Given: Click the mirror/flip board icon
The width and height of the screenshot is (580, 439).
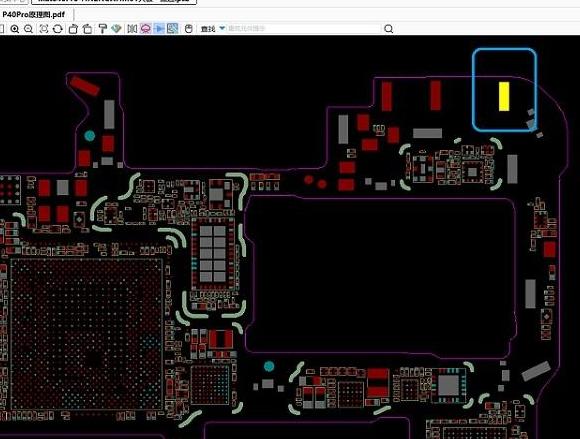Looking at the screenshot, I should pyautogui.click(x=132, y=28).
